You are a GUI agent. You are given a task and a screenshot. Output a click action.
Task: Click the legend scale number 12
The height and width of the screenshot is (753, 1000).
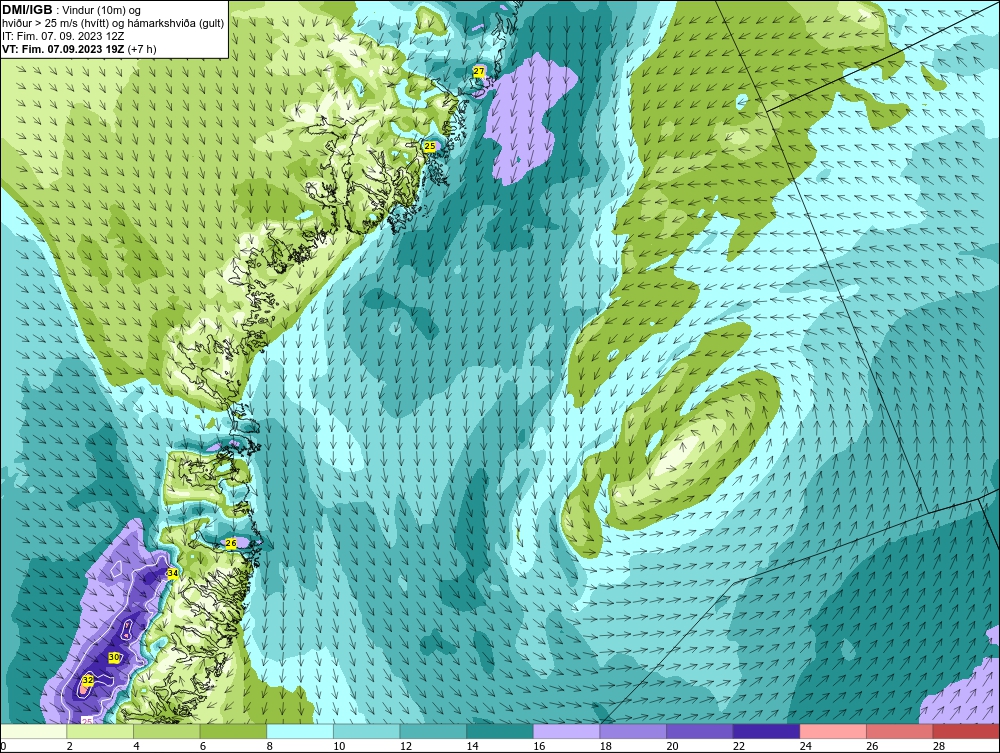coord(406,746)
